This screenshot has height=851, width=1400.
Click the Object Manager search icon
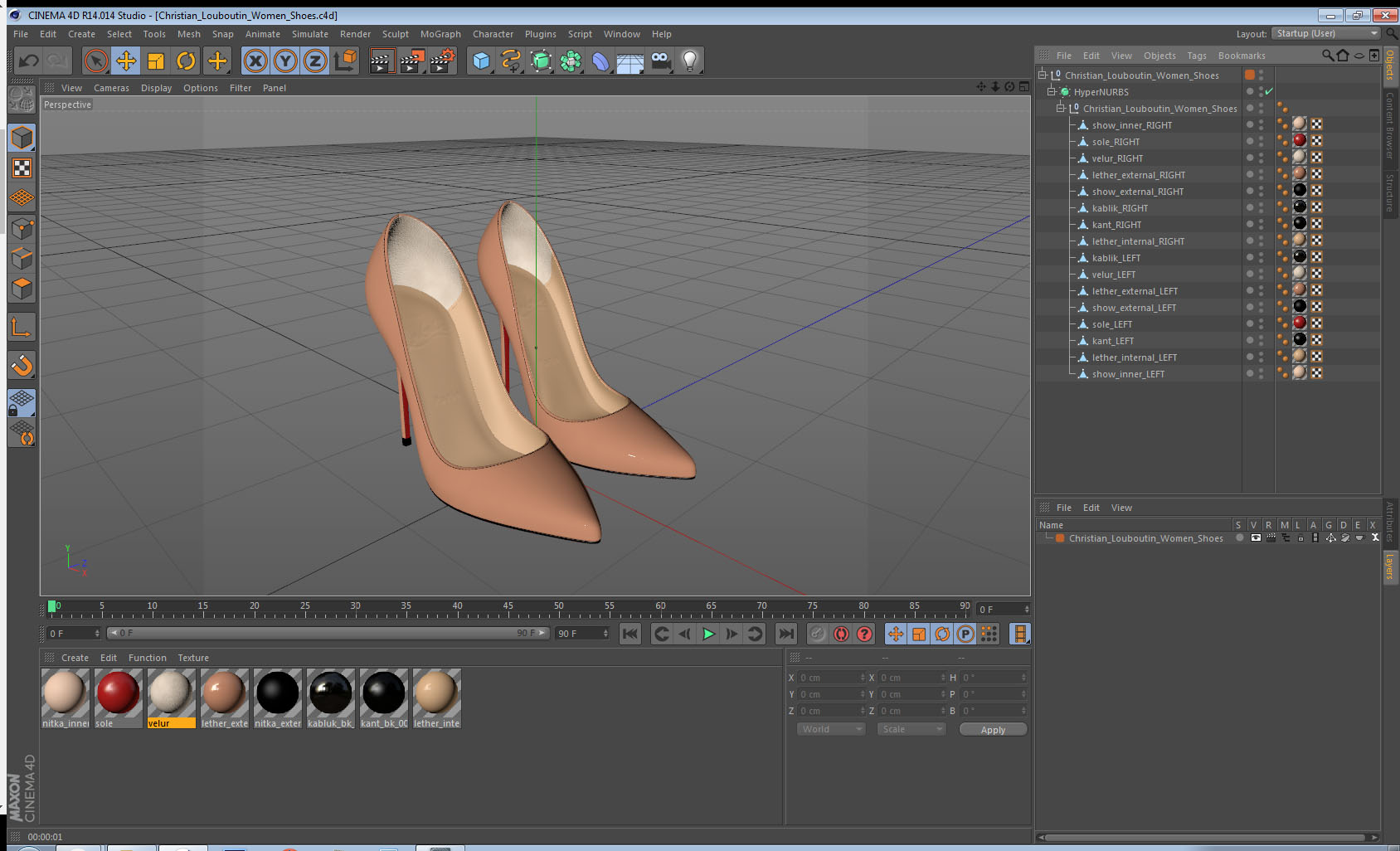tap(1327, 56)
